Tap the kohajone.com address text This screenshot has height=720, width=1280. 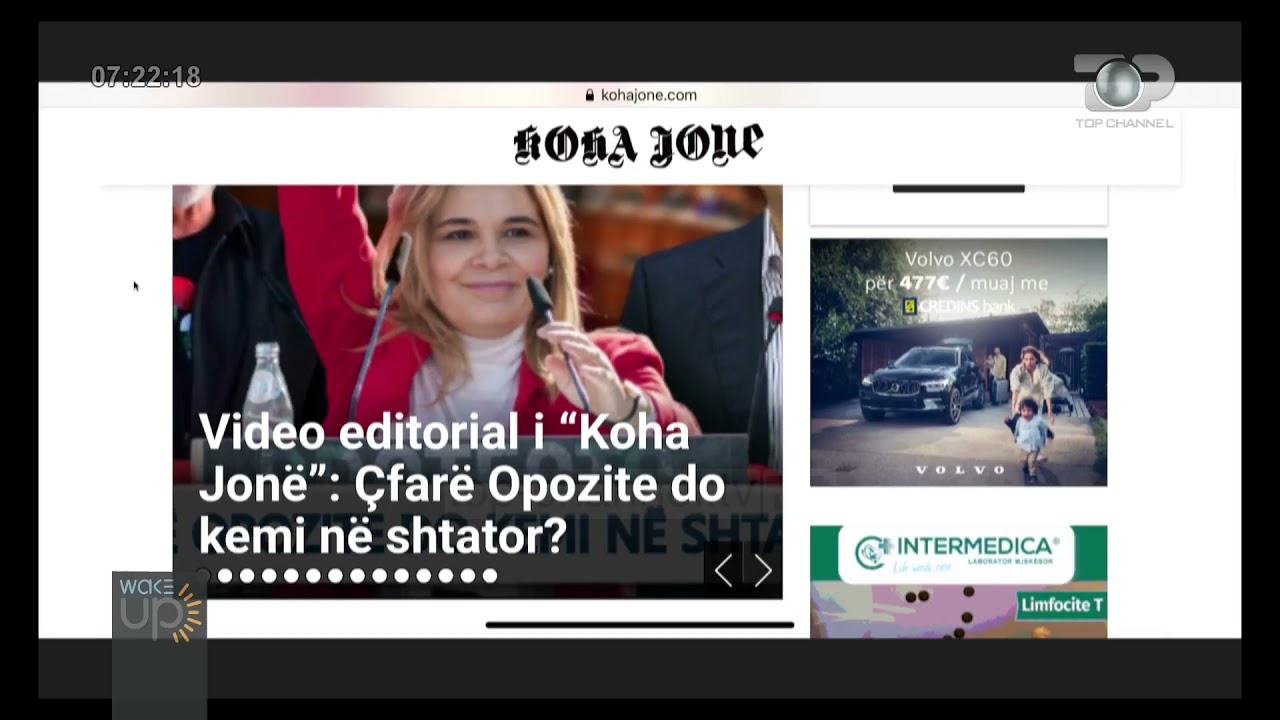[x=649, y=95]
